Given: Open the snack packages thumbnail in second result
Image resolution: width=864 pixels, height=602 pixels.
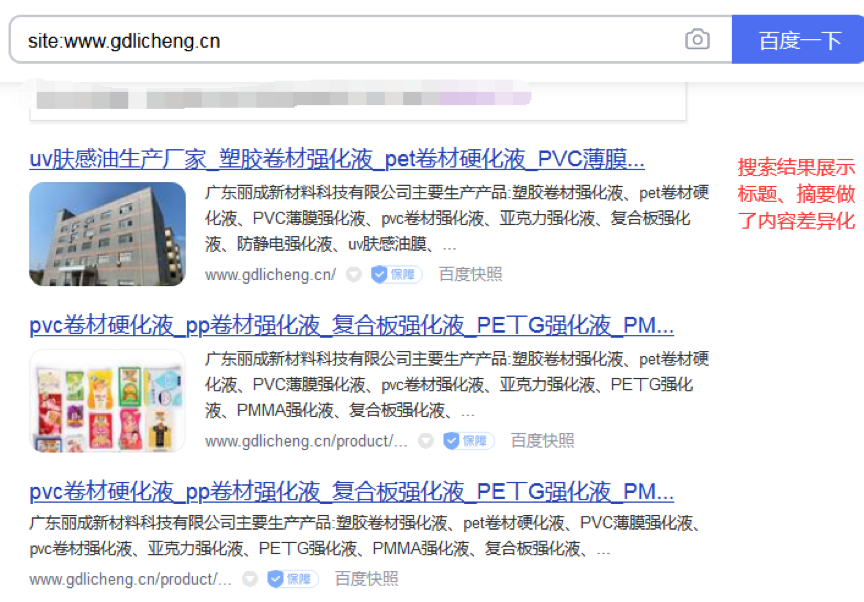Looking at the screenshot, I should click(107, 401).
